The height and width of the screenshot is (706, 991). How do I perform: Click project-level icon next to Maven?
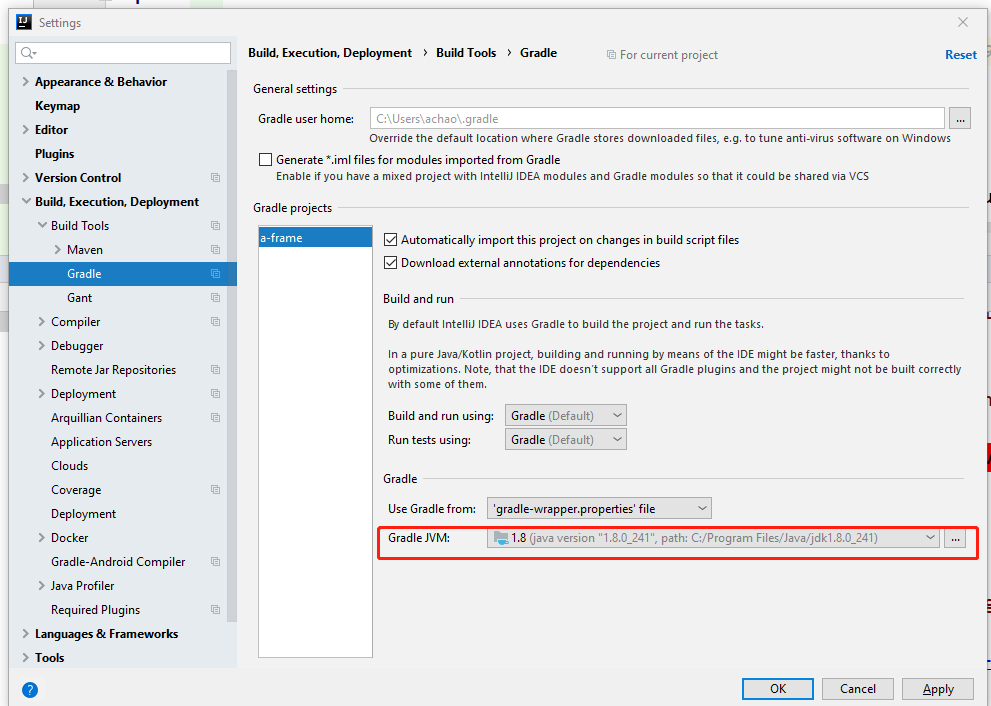tap(216, 250)
